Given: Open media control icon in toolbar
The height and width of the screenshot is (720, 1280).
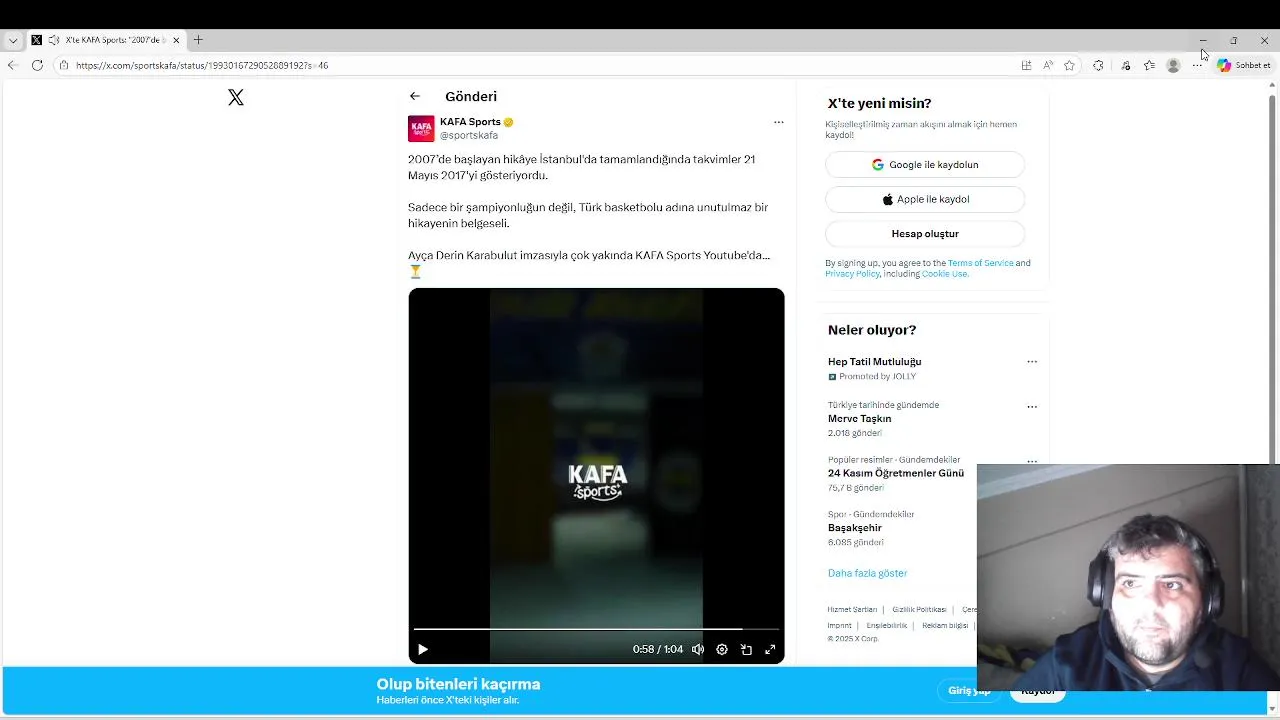Looking at the screenshot, I should [1125, 65].
